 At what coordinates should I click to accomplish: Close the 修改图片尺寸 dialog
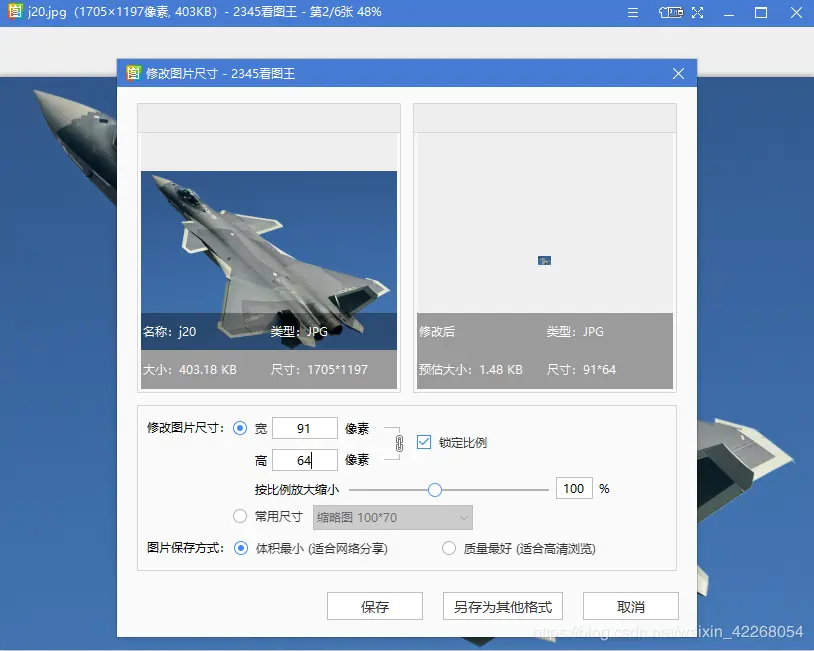pos(678,74)
